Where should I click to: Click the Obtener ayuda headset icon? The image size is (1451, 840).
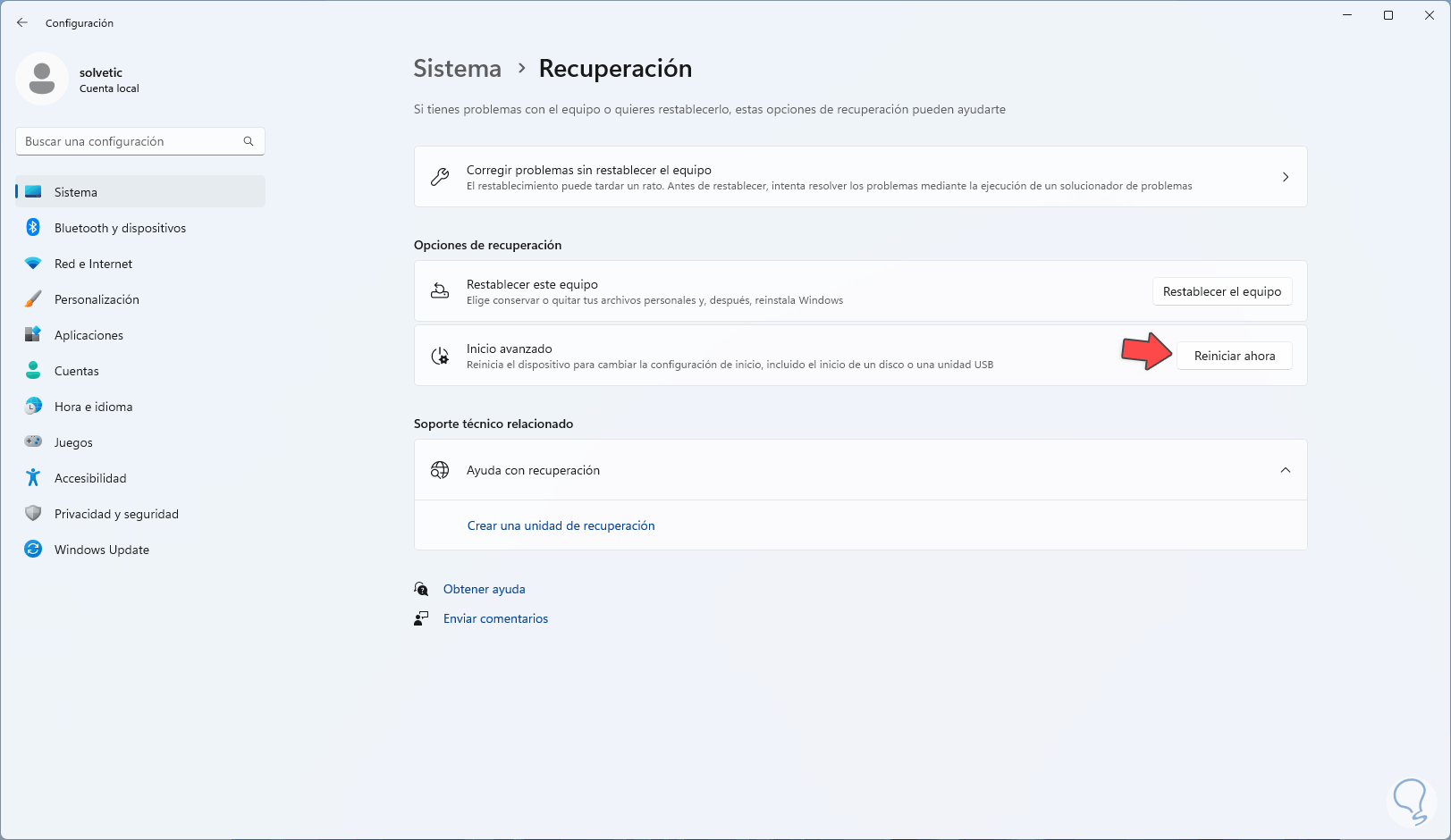(x=421, y=589)
